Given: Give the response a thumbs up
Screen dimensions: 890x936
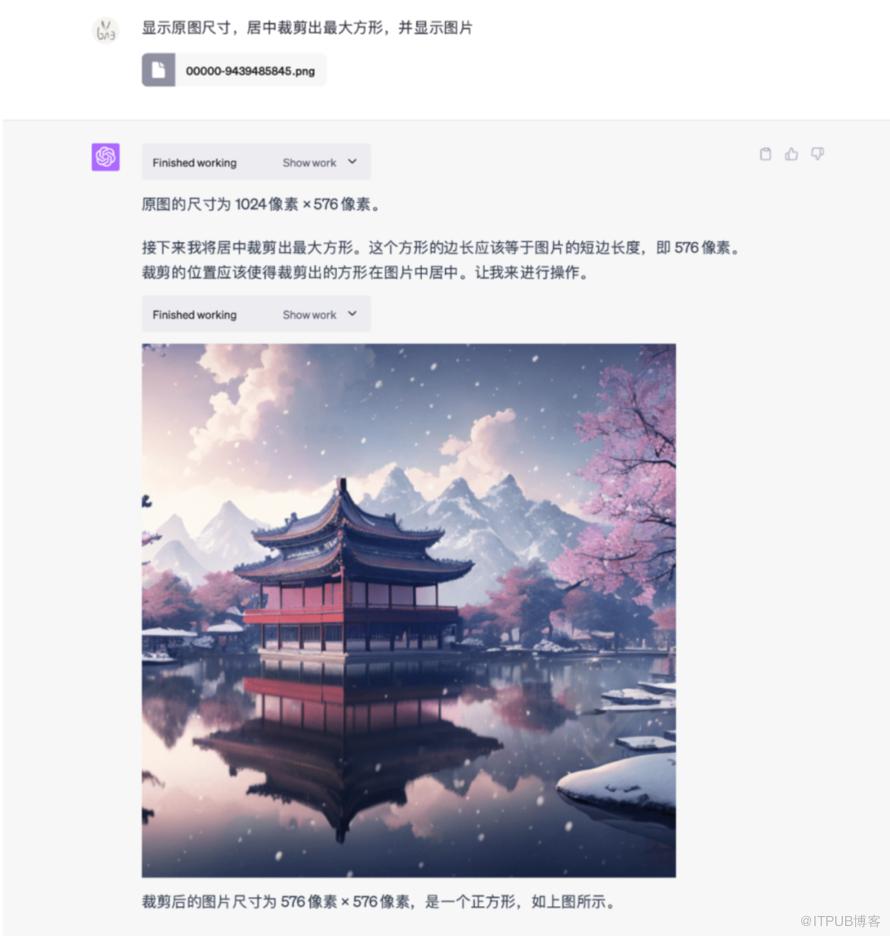Looking at the screenshot, I should point(792,154).
